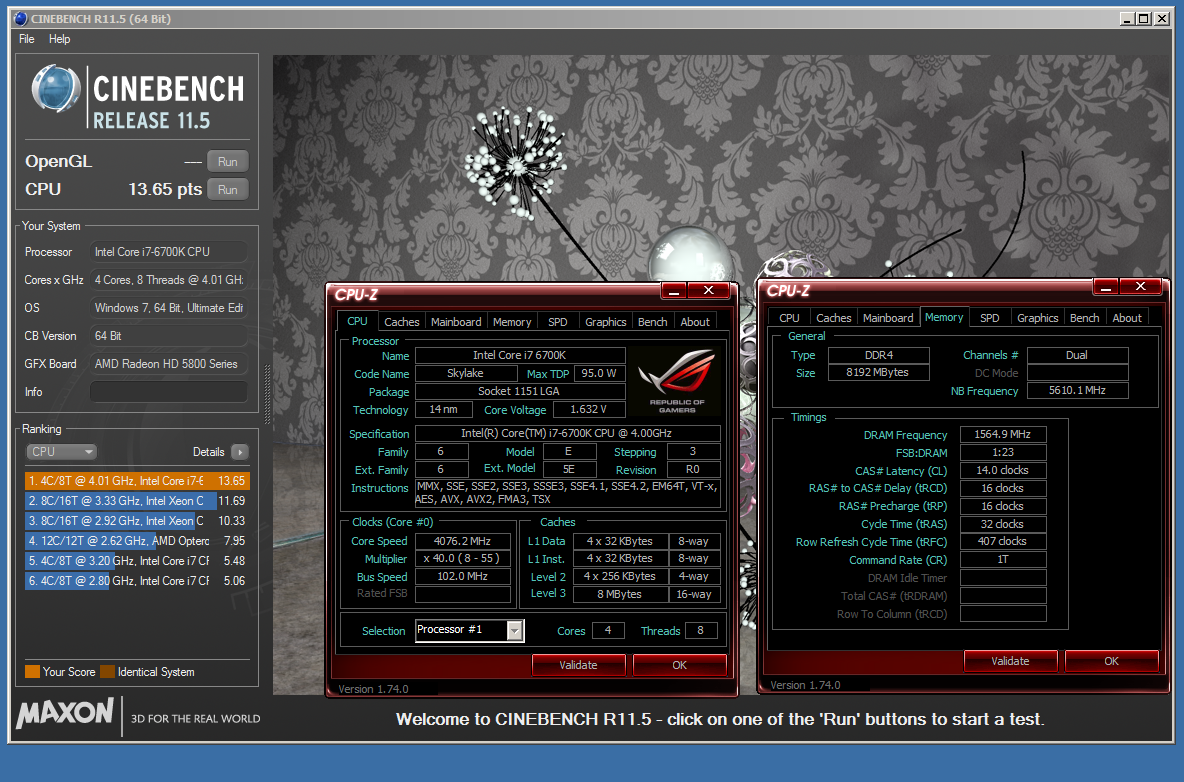Switch to SPD tab in left CPU-Z
This screenshot has width=1184, height=782.
[x=557, y=322]
